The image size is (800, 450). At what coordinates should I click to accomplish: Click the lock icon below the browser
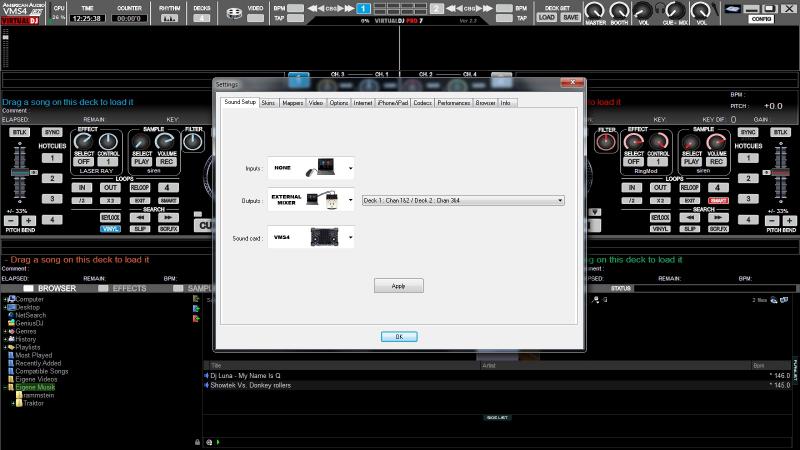coord(197,442)
